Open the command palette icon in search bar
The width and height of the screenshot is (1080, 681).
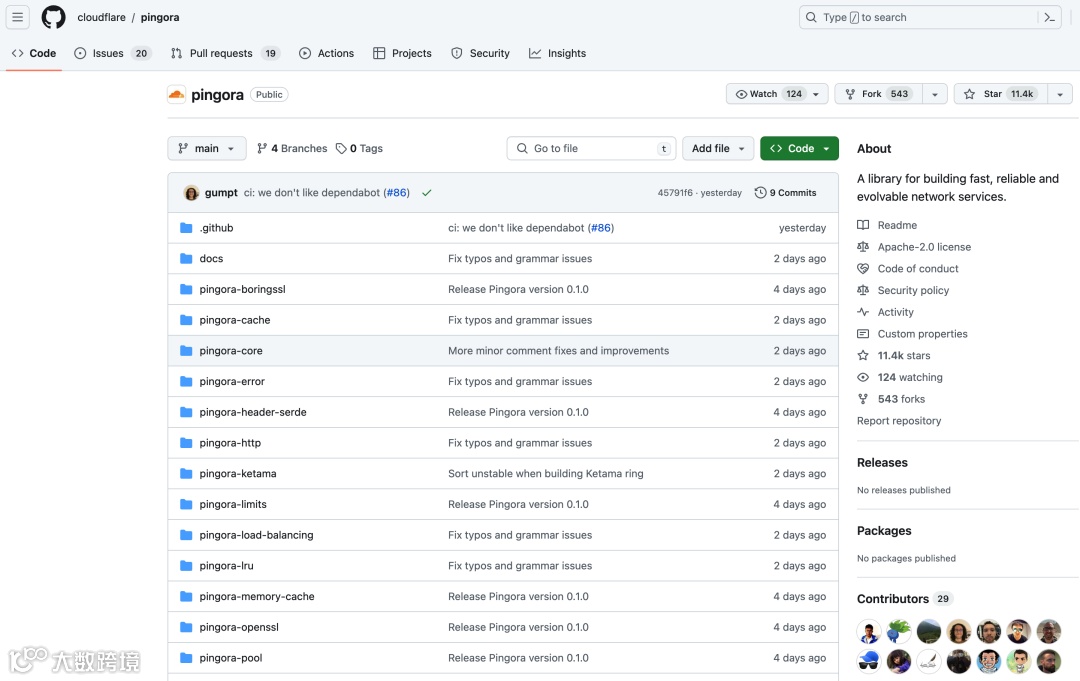[x=1049, y=17]
